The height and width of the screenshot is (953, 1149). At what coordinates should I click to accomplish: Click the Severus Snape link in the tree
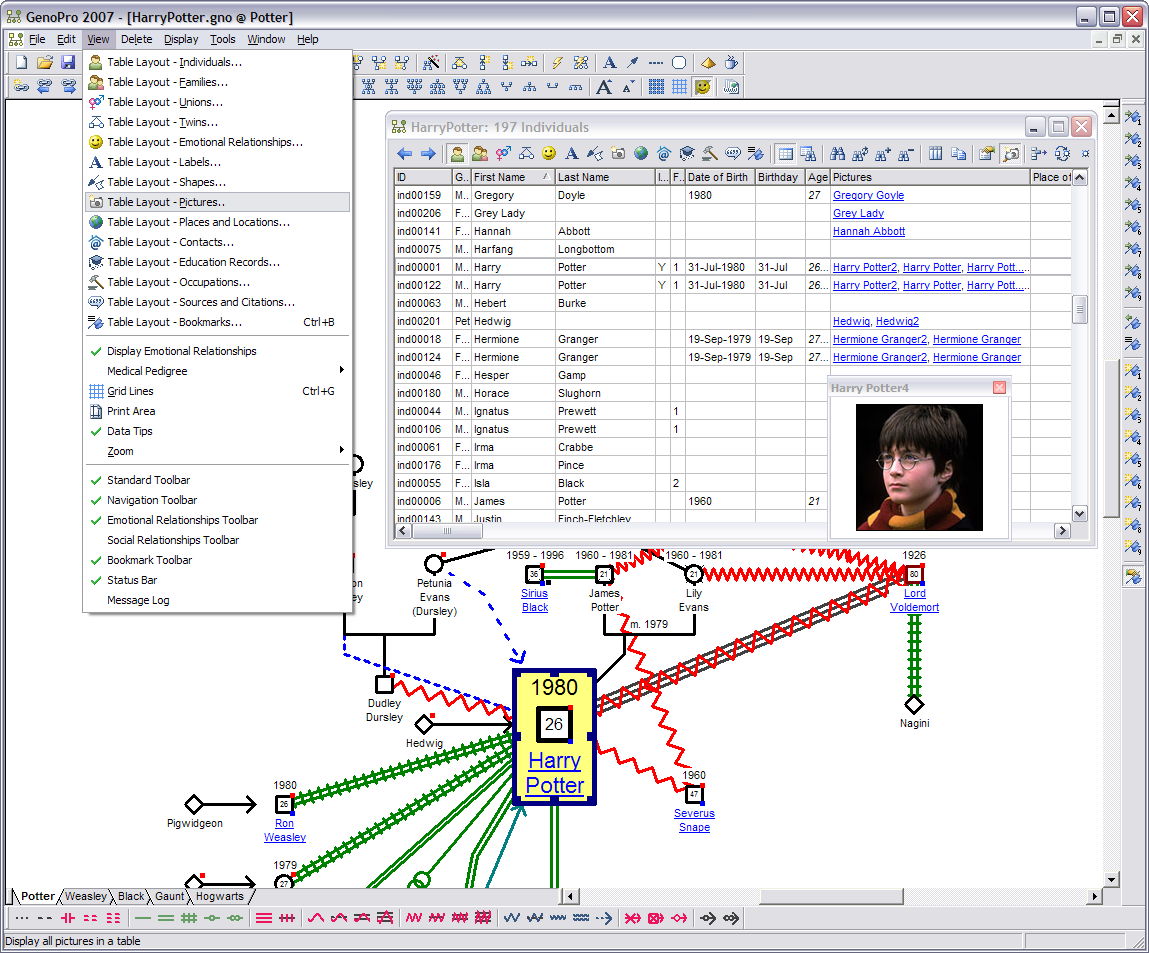coord(694,820)
